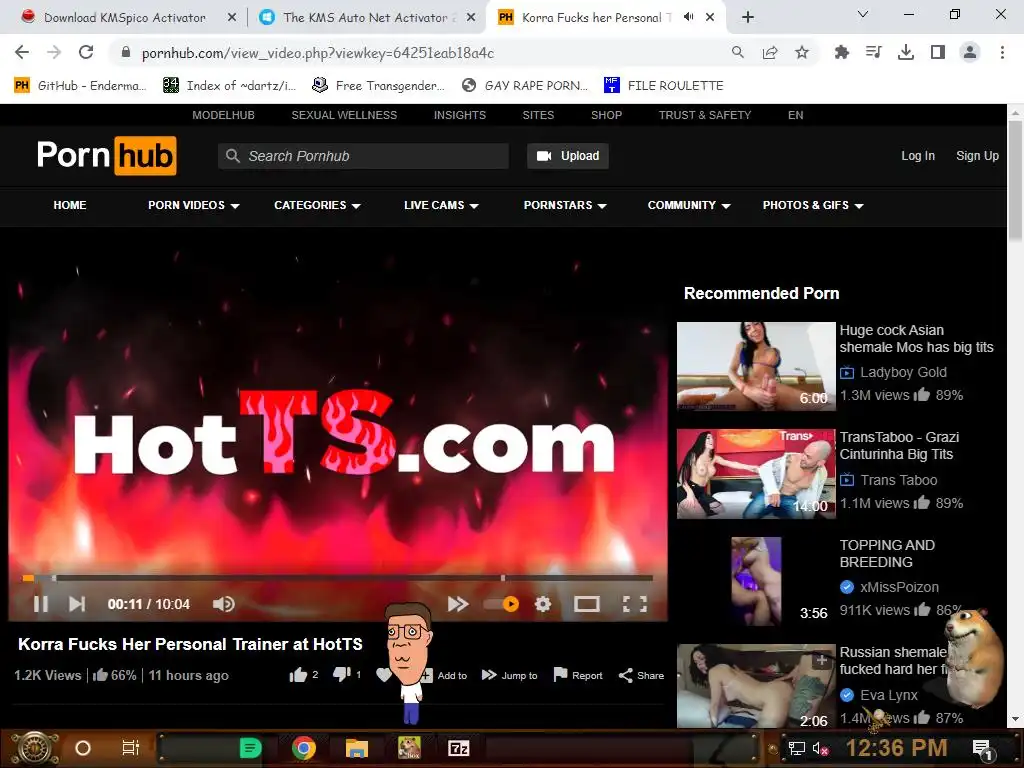Enter fullscreen in the video player
Image resolution: width=1024 pixels, height=768 pixels.
(635, 604)
